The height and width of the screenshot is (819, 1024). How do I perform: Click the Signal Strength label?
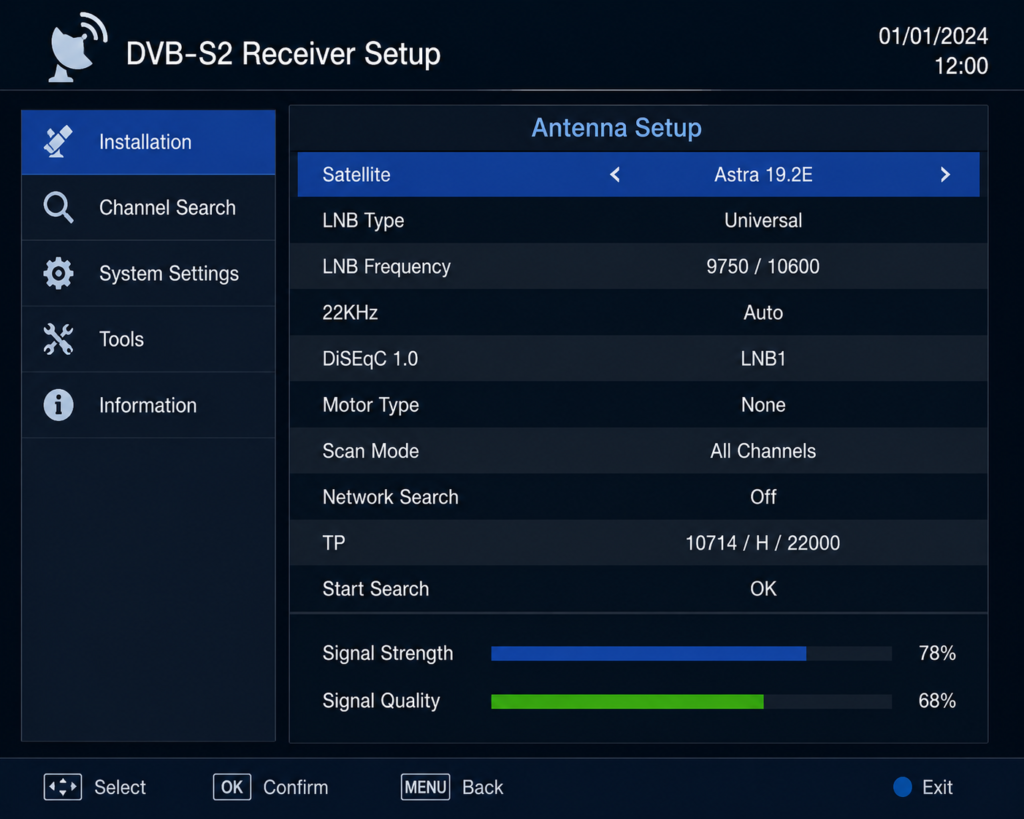click(387, 654)
